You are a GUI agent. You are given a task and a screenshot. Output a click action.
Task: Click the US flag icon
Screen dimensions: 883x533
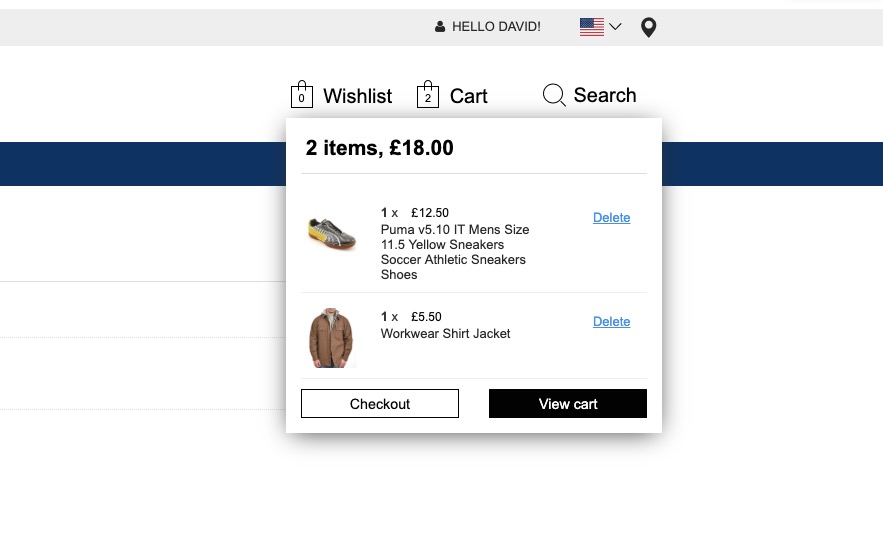(592, 27)
